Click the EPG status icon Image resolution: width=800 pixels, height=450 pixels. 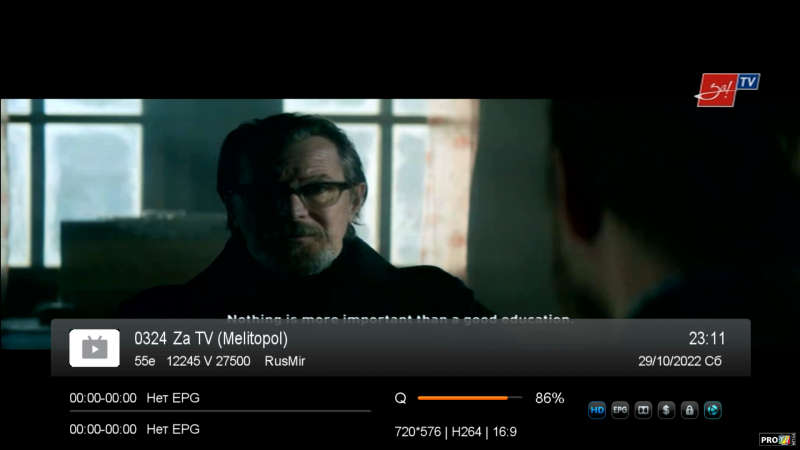point(620,410)
